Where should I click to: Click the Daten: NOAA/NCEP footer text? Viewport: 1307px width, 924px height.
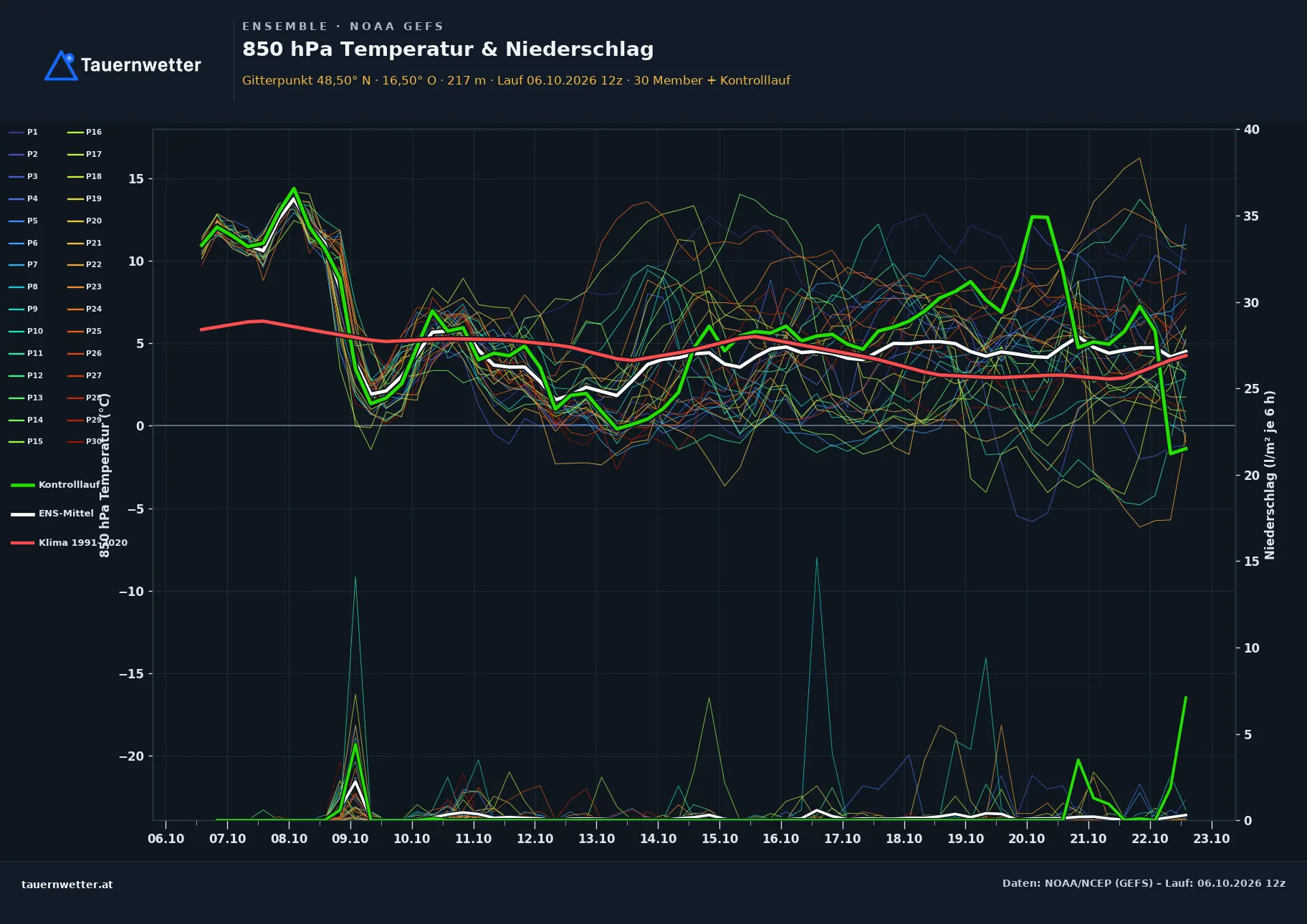(x=1144, y=883)
